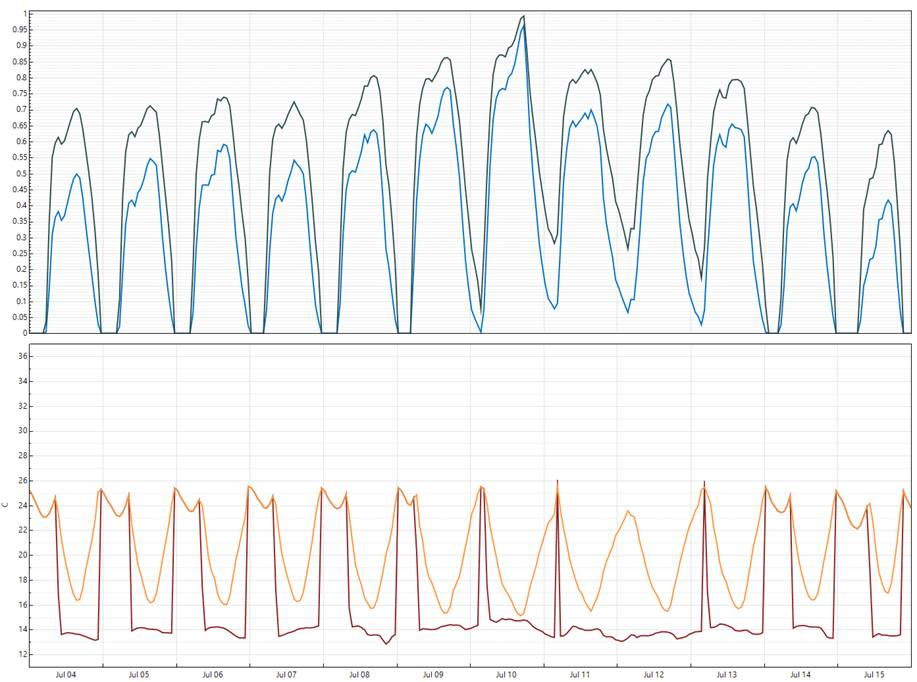Click the 20 temperature tick label
917x682 pixels.
(x=23, y=555)
